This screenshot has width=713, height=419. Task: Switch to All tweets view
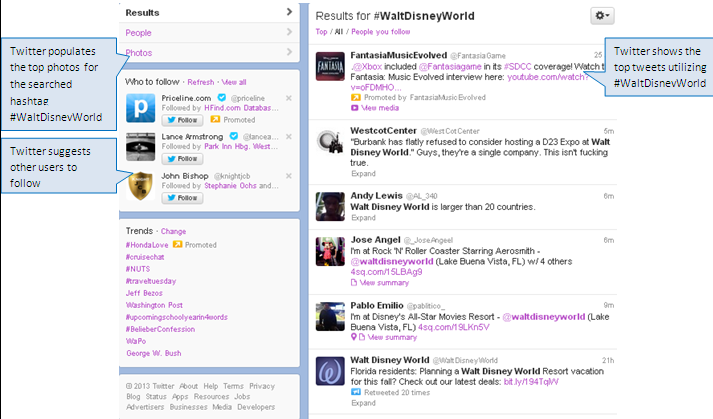(339, 31)
